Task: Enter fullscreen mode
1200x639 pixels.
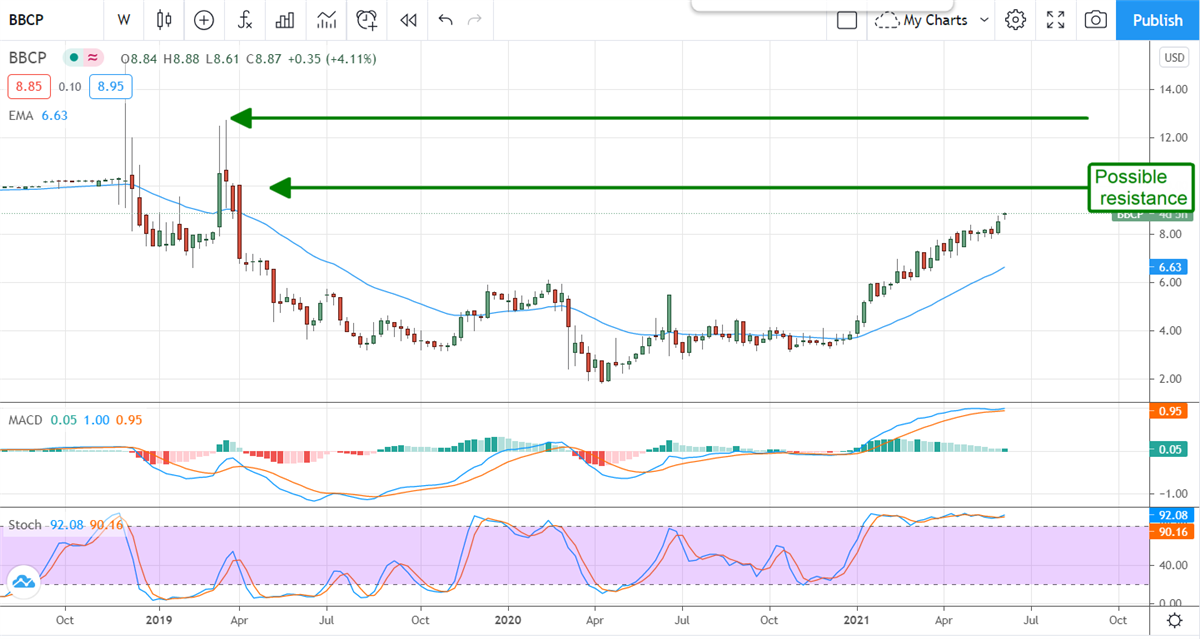Action: click(x=1055, y=19)
